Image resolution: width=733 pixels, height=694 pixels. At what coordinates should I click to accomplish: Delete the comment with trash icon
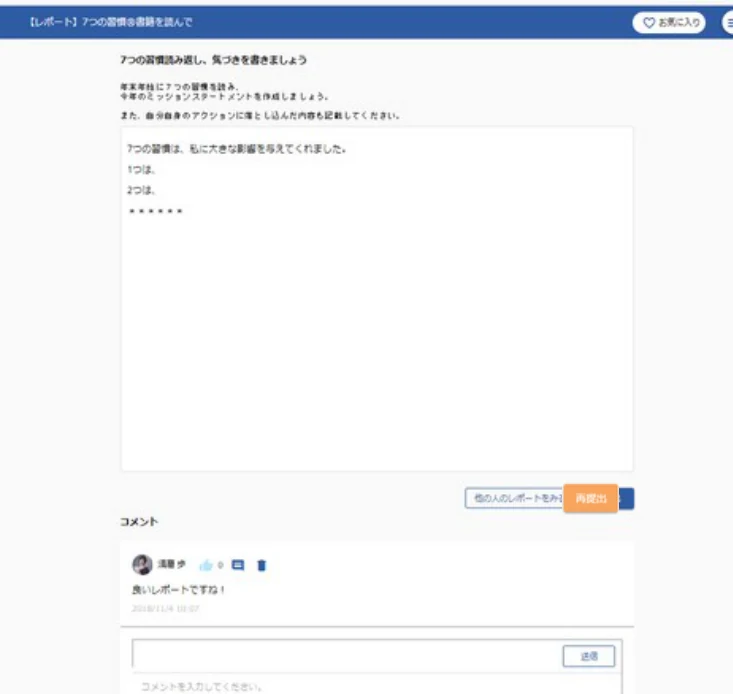click(262, 565)
